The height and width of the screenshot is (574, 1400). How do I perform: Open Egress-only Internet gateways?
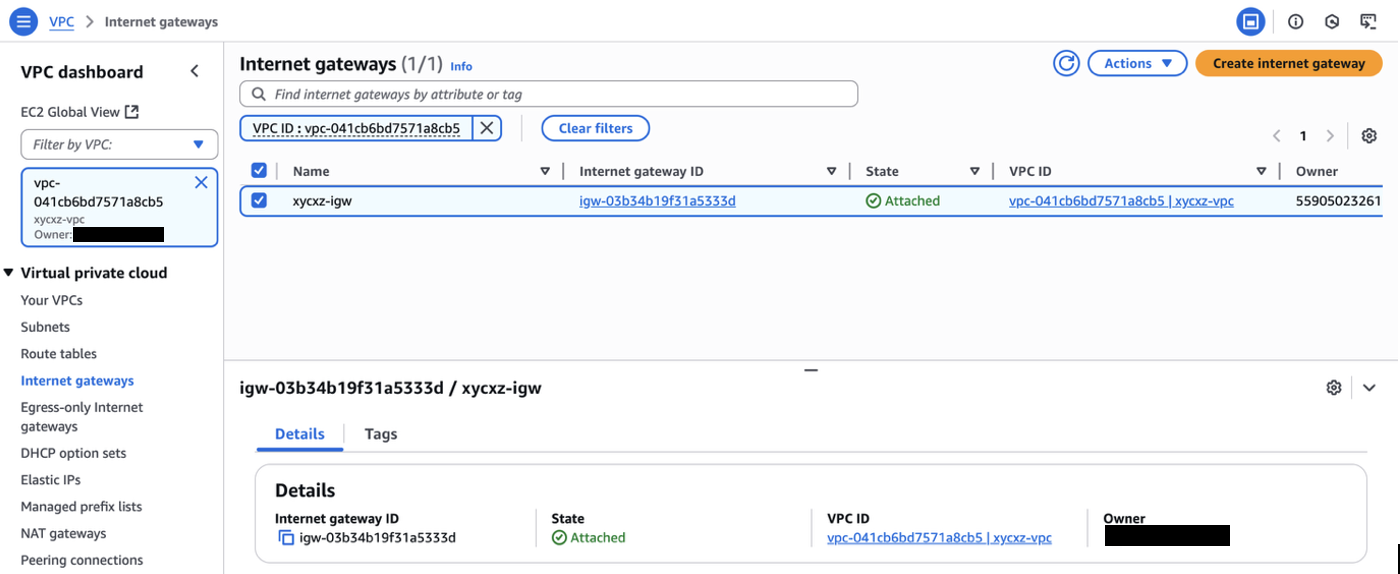click(82, 417)
